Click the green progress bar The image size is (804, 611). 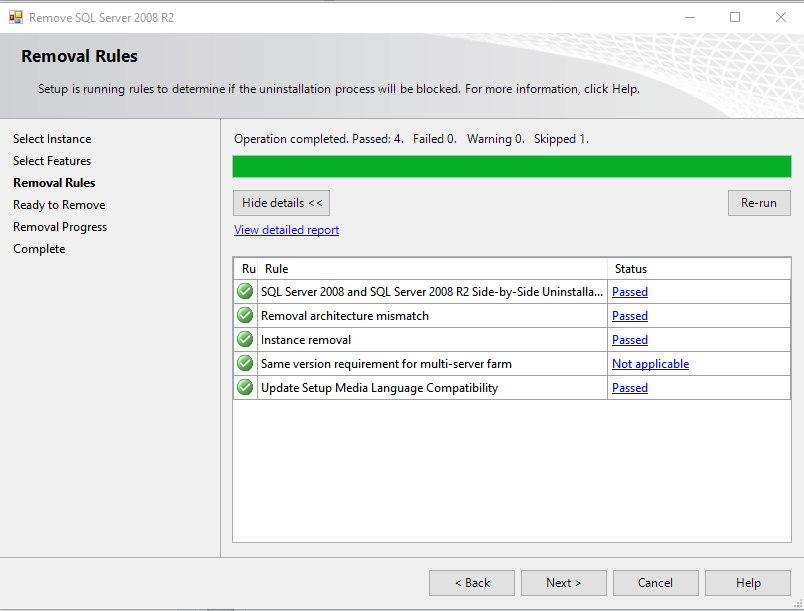511,166
